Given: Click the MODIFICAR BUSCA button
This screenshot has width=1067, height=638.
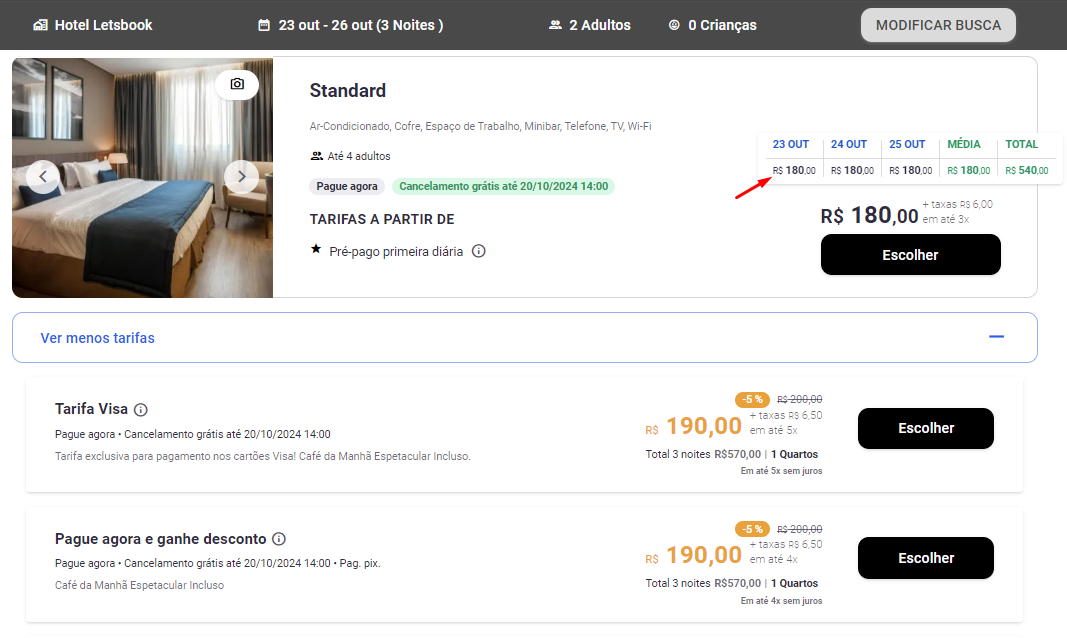Looking at the screenshot, I should [938, 25].
